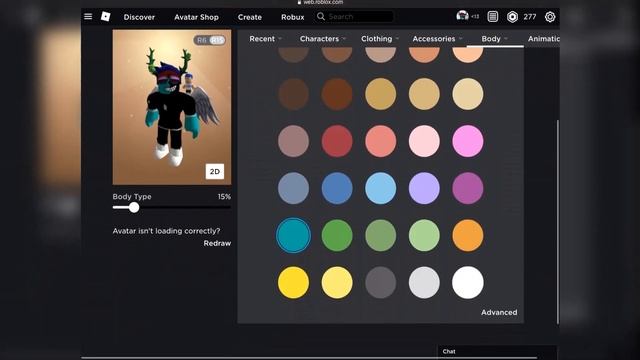Select the purple magenta color swatch
640x360 pixels.
(468, 188)
